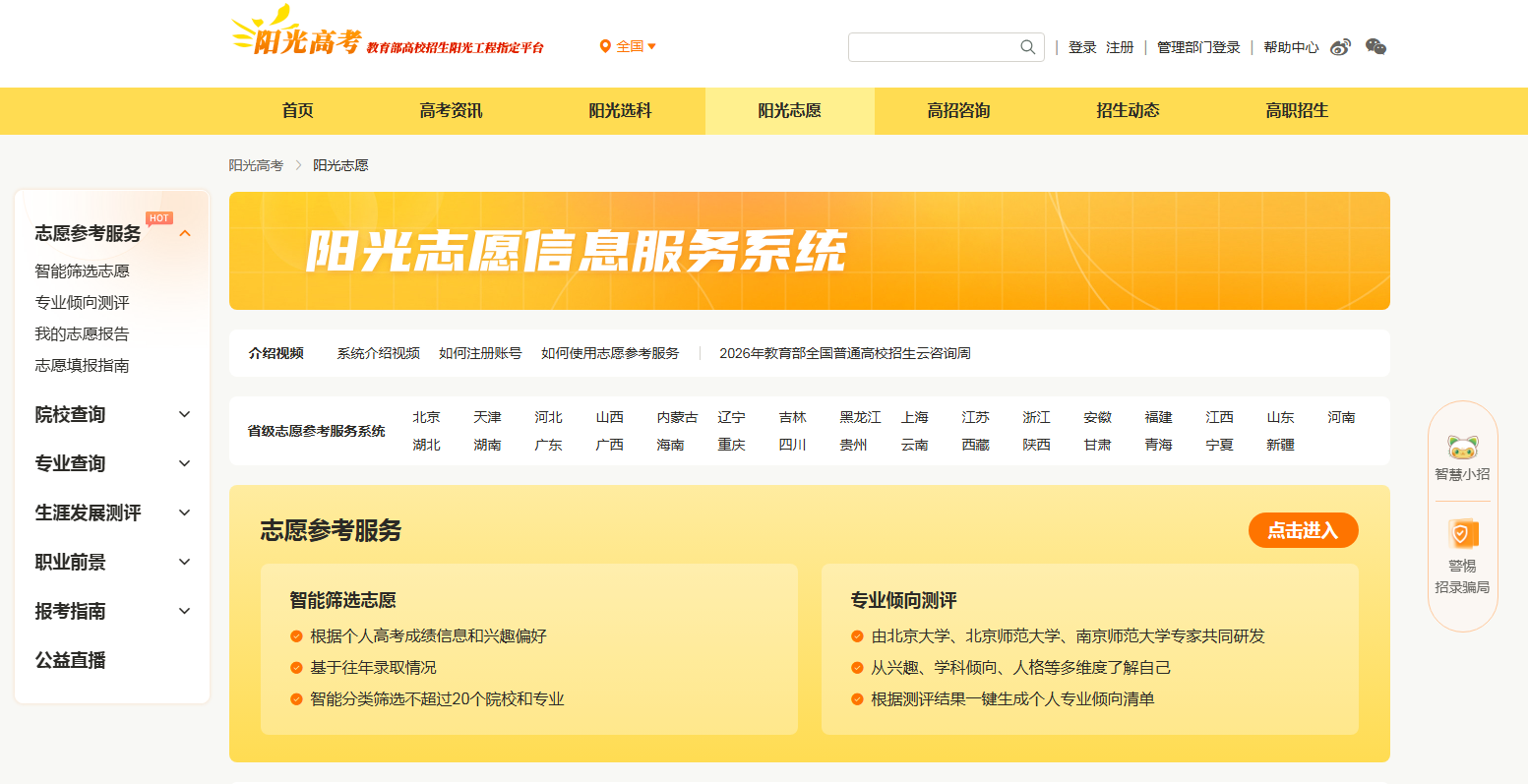Select the 上海 province link

point(915,417)
